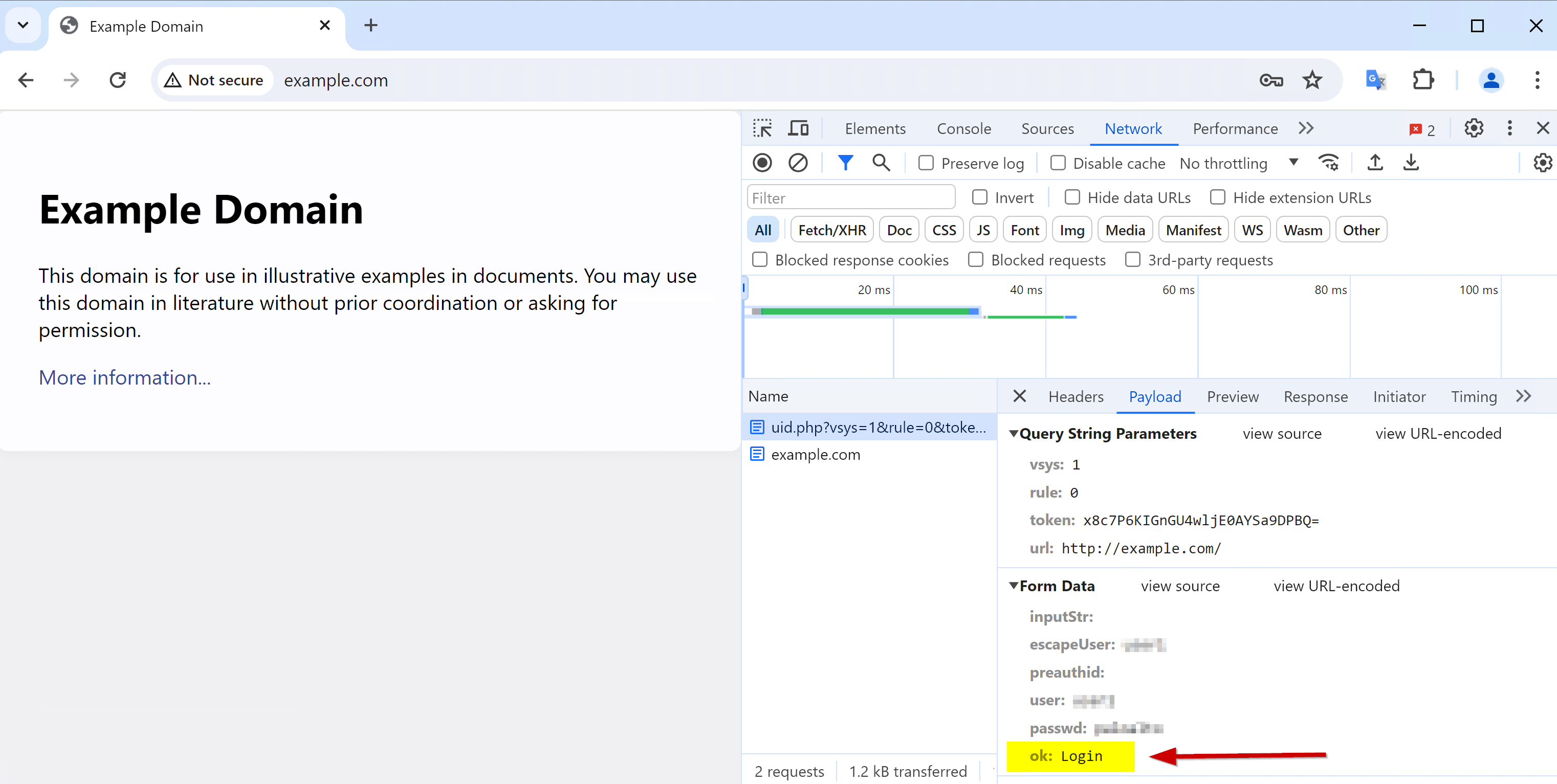Open the Headers tab of the request
Viewport: 1557px width, 784px height.
tap(1076, 397)
